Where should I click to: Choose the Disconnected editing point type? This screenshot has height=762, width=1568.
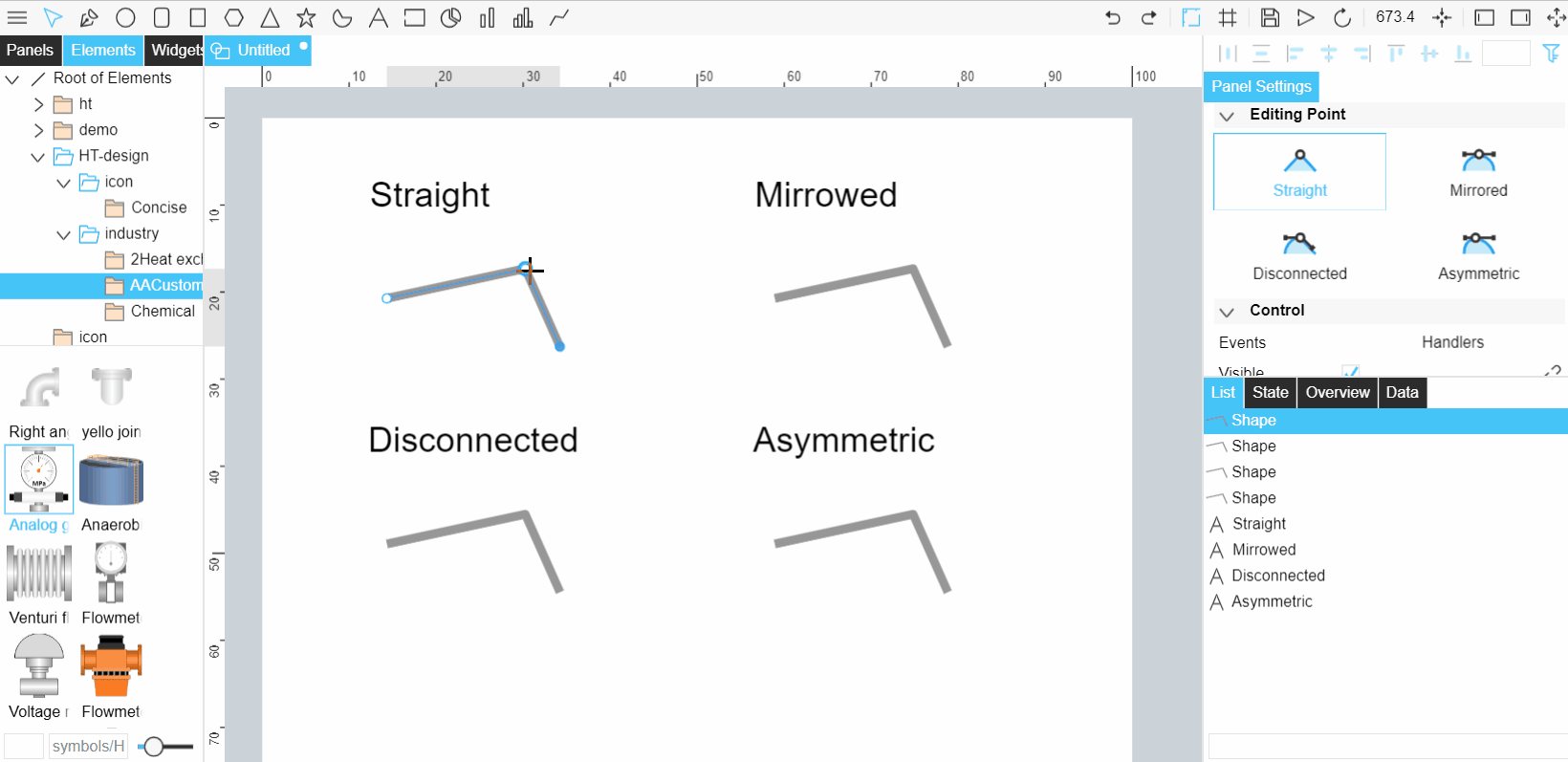[x=1299, y=255]
